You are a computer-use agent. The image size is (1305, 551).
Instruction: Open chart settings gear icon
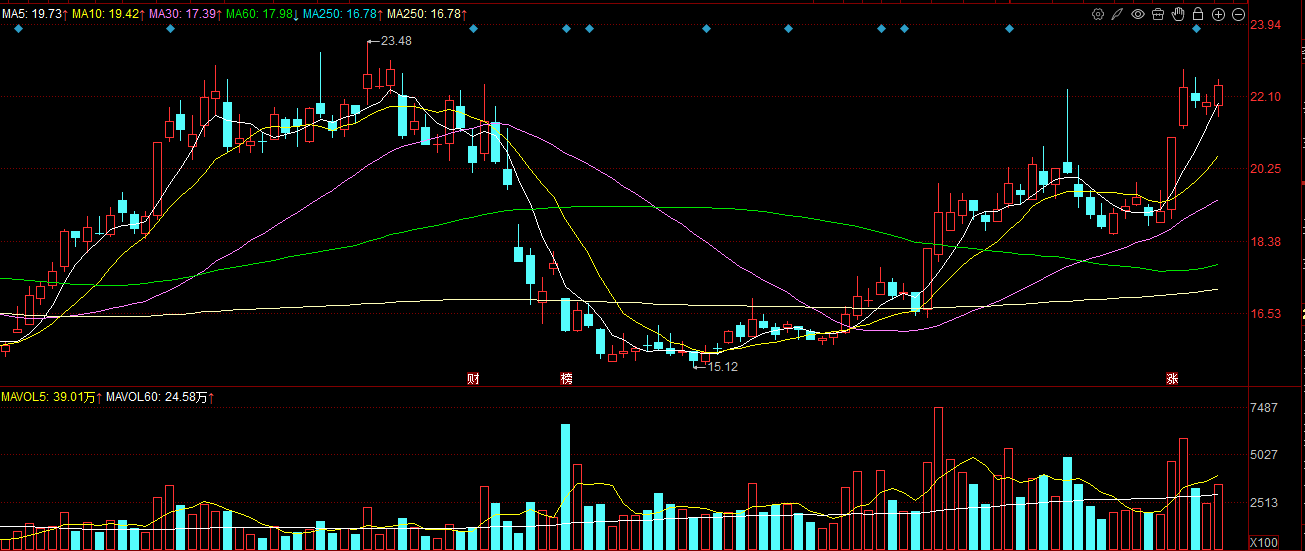1098,14
